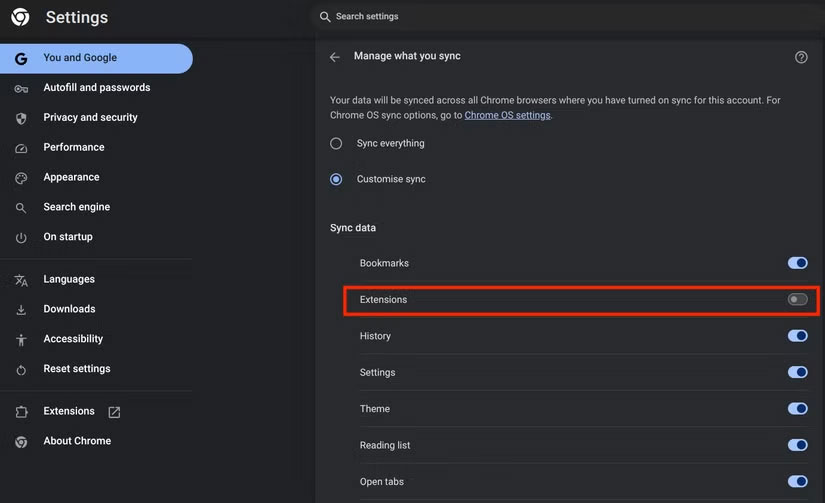Screen dimensions: 825x503
Task: Enable the Extensions sync toggle
Action: pyautogui.click(x=797, y=300)
